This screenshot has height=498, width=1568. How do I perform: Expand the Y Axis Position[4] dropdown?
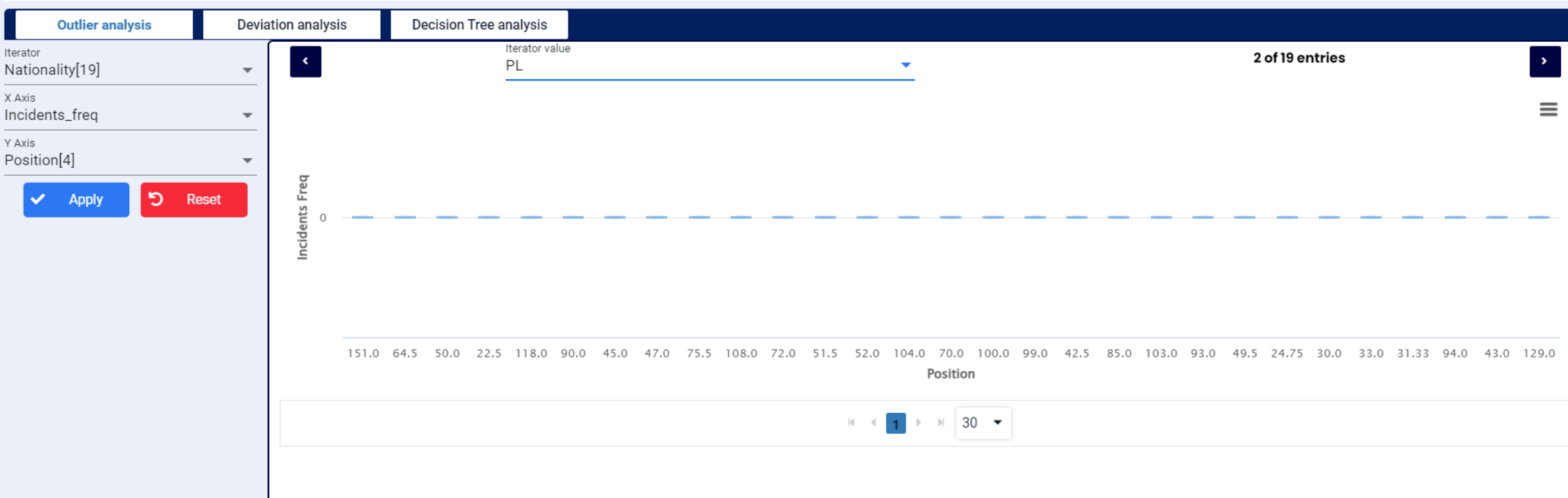131,160
